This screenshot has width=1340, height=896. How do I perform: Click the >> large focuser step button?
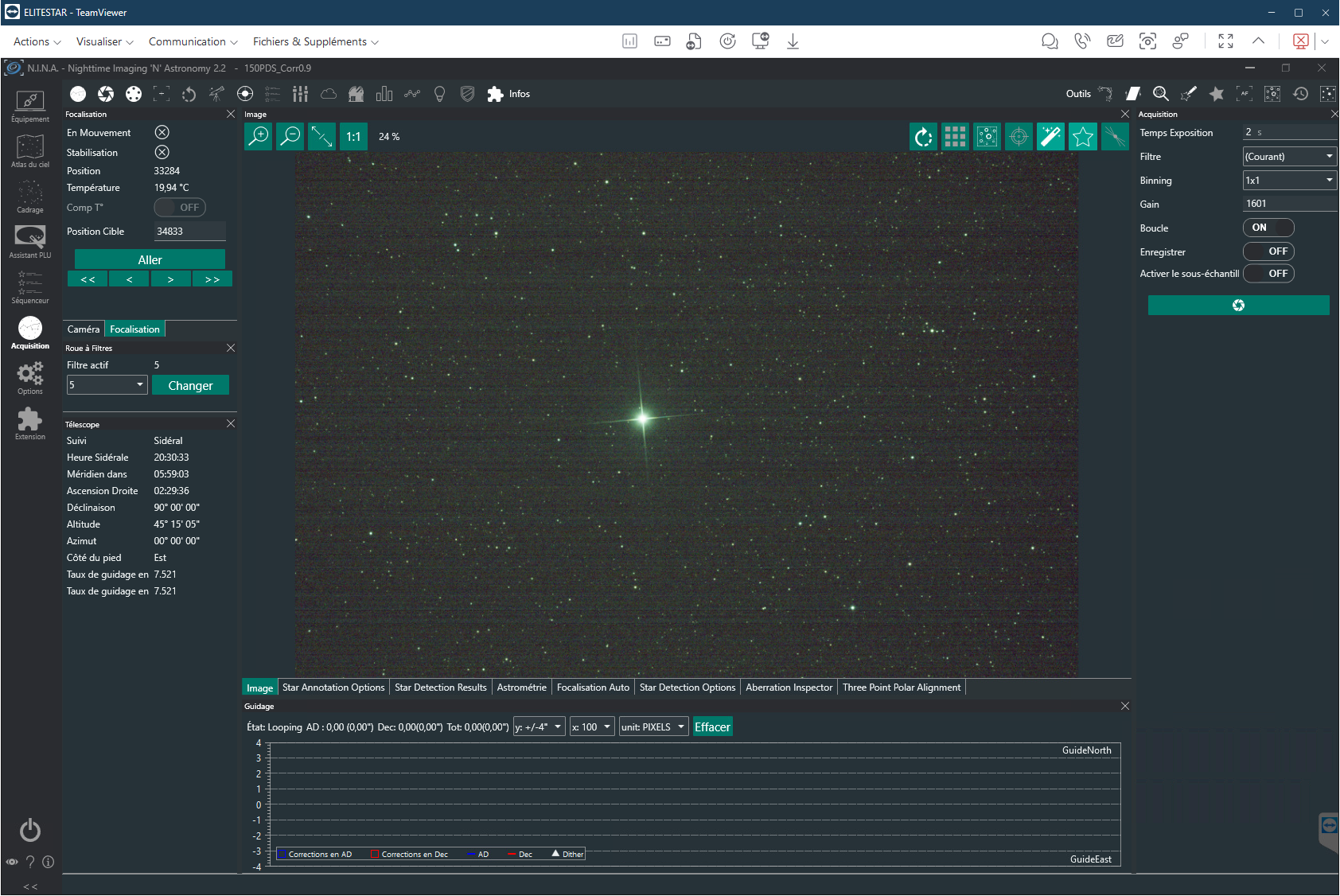click(x=212, y=279)
